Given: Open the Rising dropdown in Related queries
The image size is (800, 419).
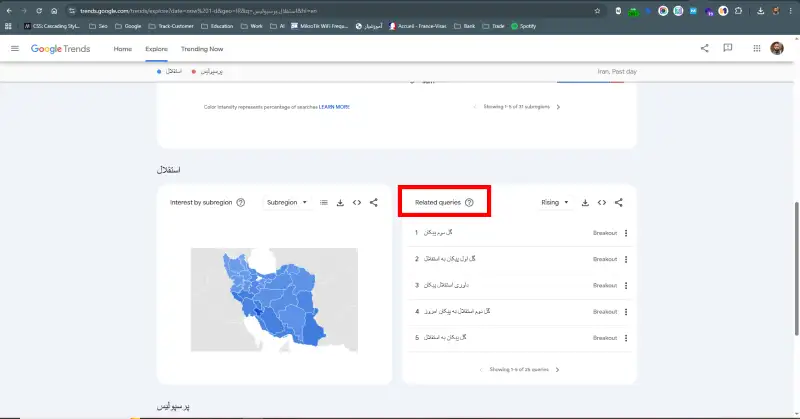Looking at the screenshot, I should (555, 203).
